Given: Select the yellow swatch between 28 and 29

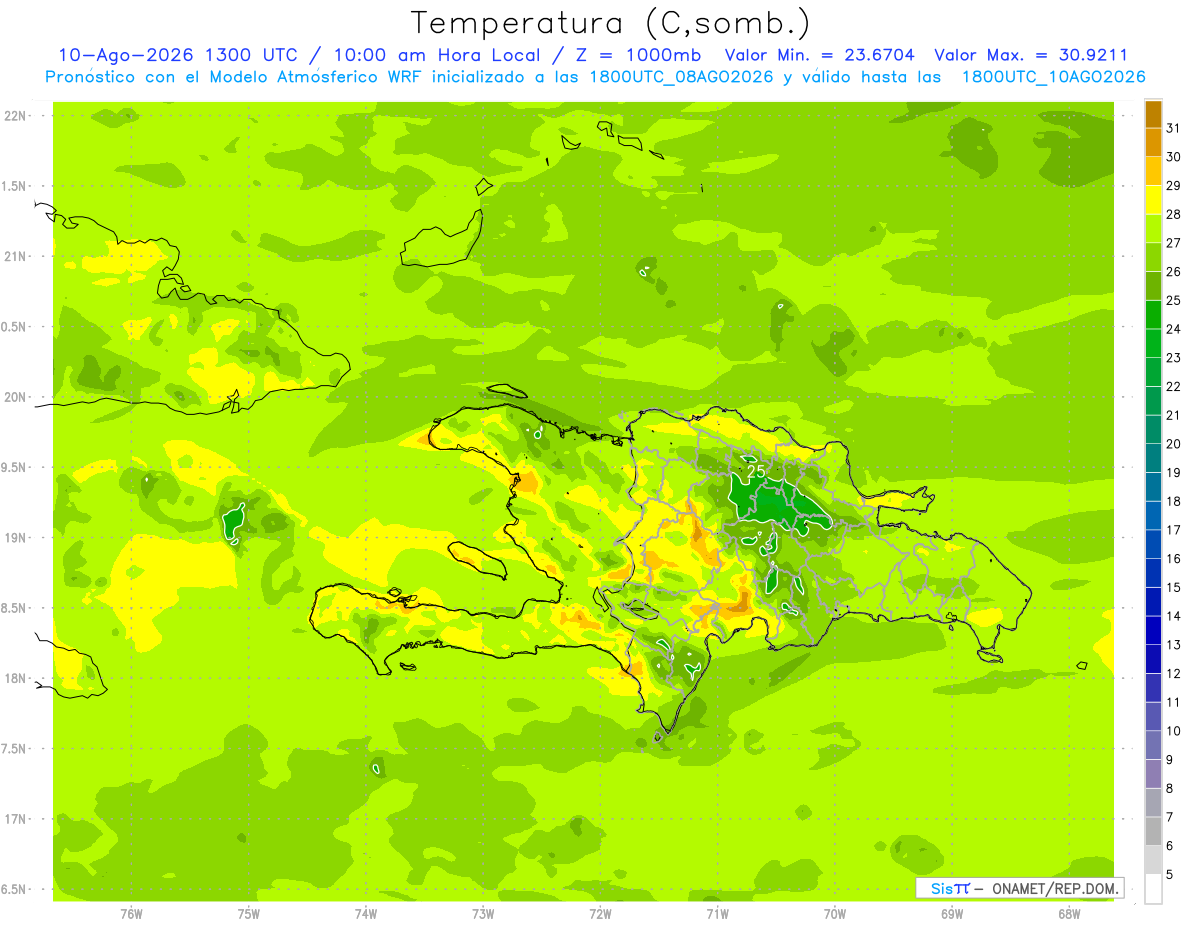Looking at the screenshot, I should pyautogui.click(x=1153, y=200).
